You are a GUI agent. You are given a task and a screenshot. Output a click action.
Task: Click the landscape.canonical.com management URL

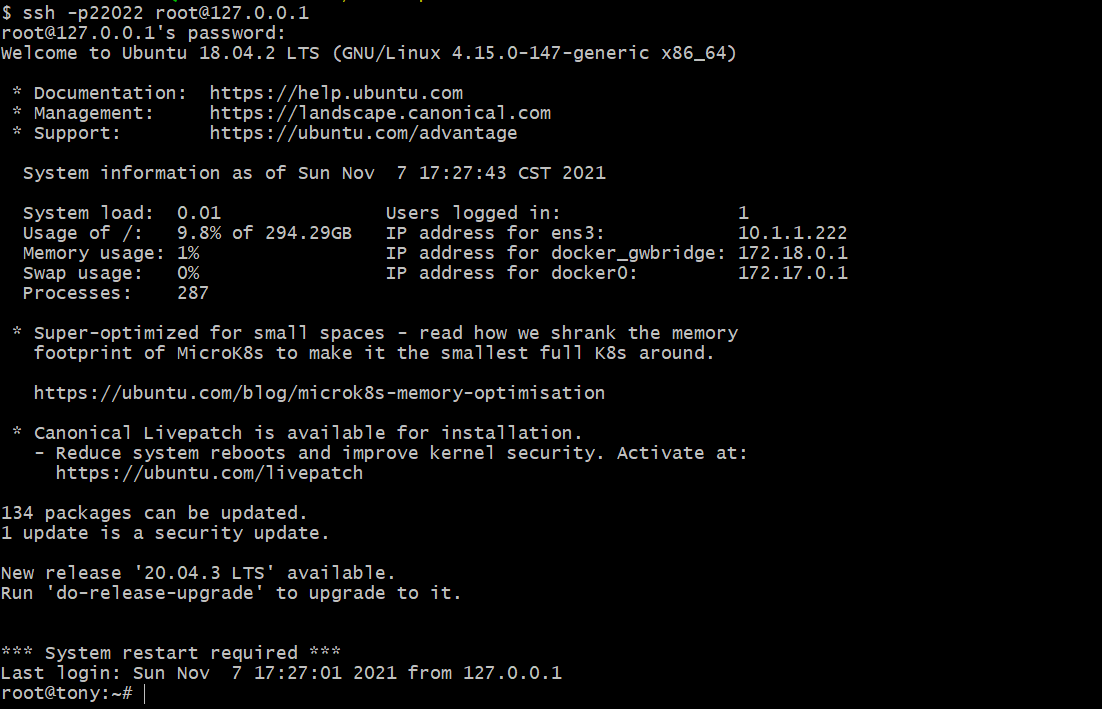(380, 113)
